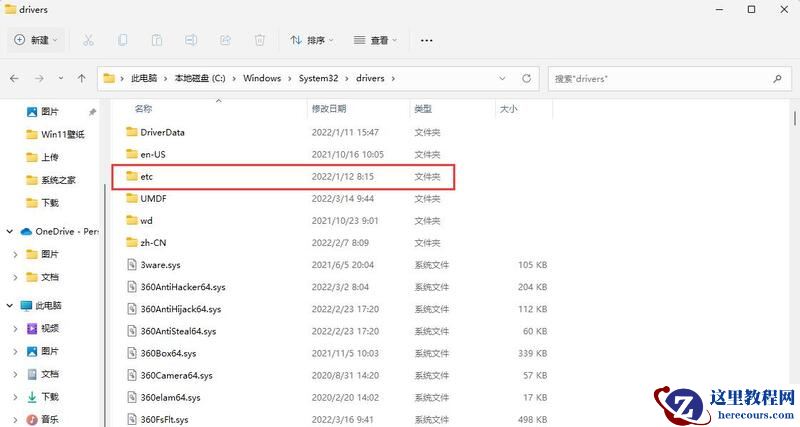Select 视频 under 此电脑
The width and height of the screenshot is (800, 427).
click(x=50, y=328)
